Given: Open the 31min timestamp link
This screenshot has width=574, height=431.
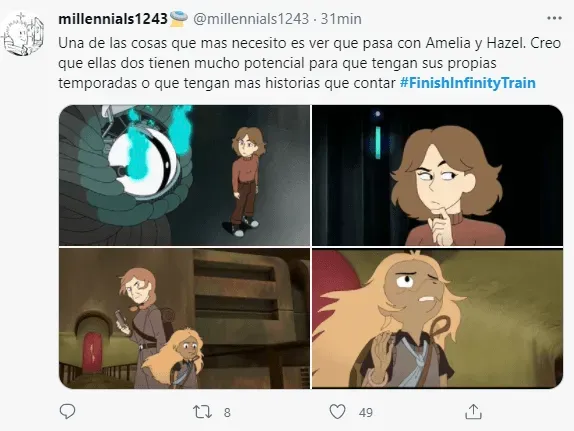Looking at the screenshot, I should coord(341,19).
